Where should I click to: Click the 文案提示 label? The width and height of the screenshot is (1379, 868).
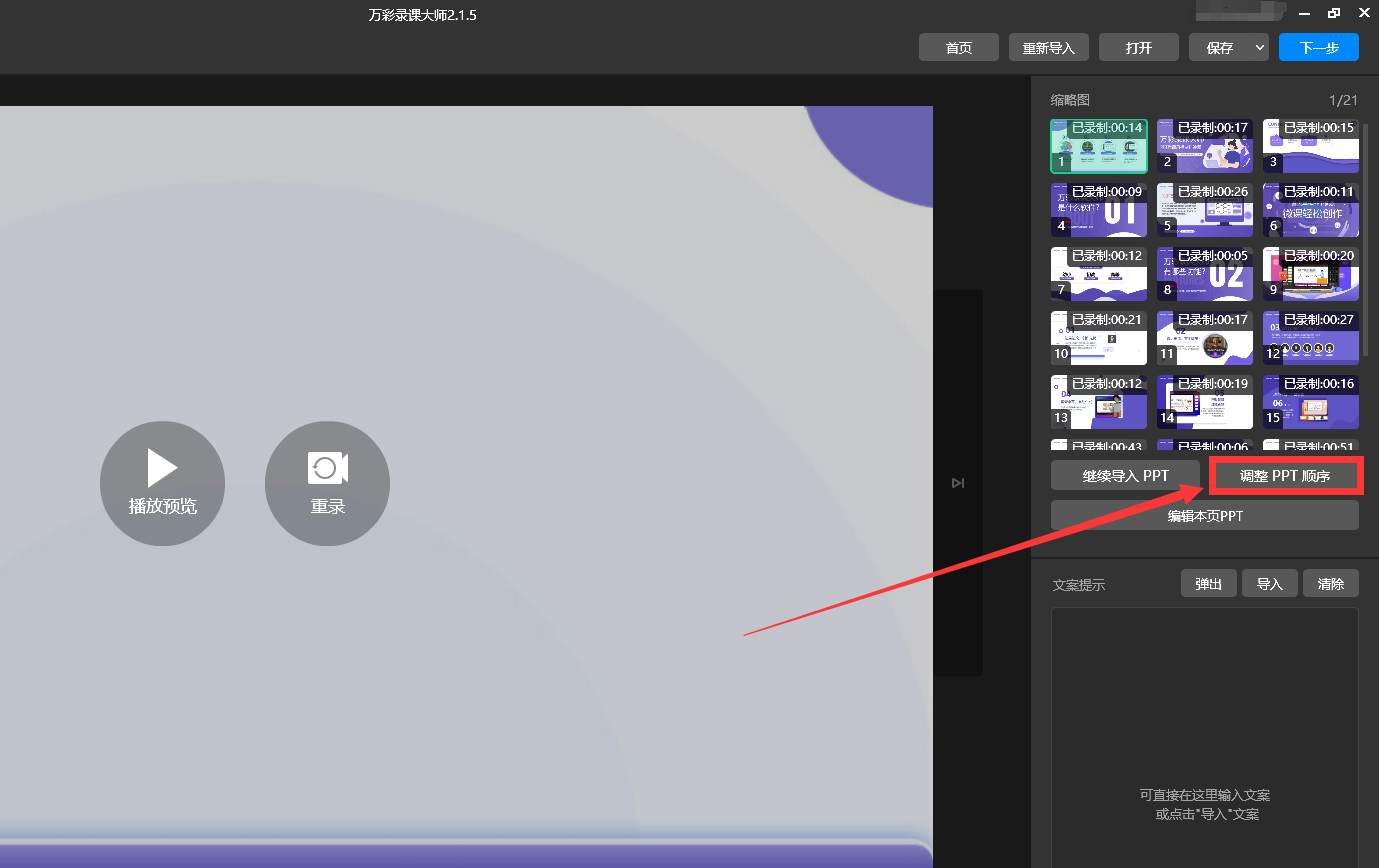1079,585
